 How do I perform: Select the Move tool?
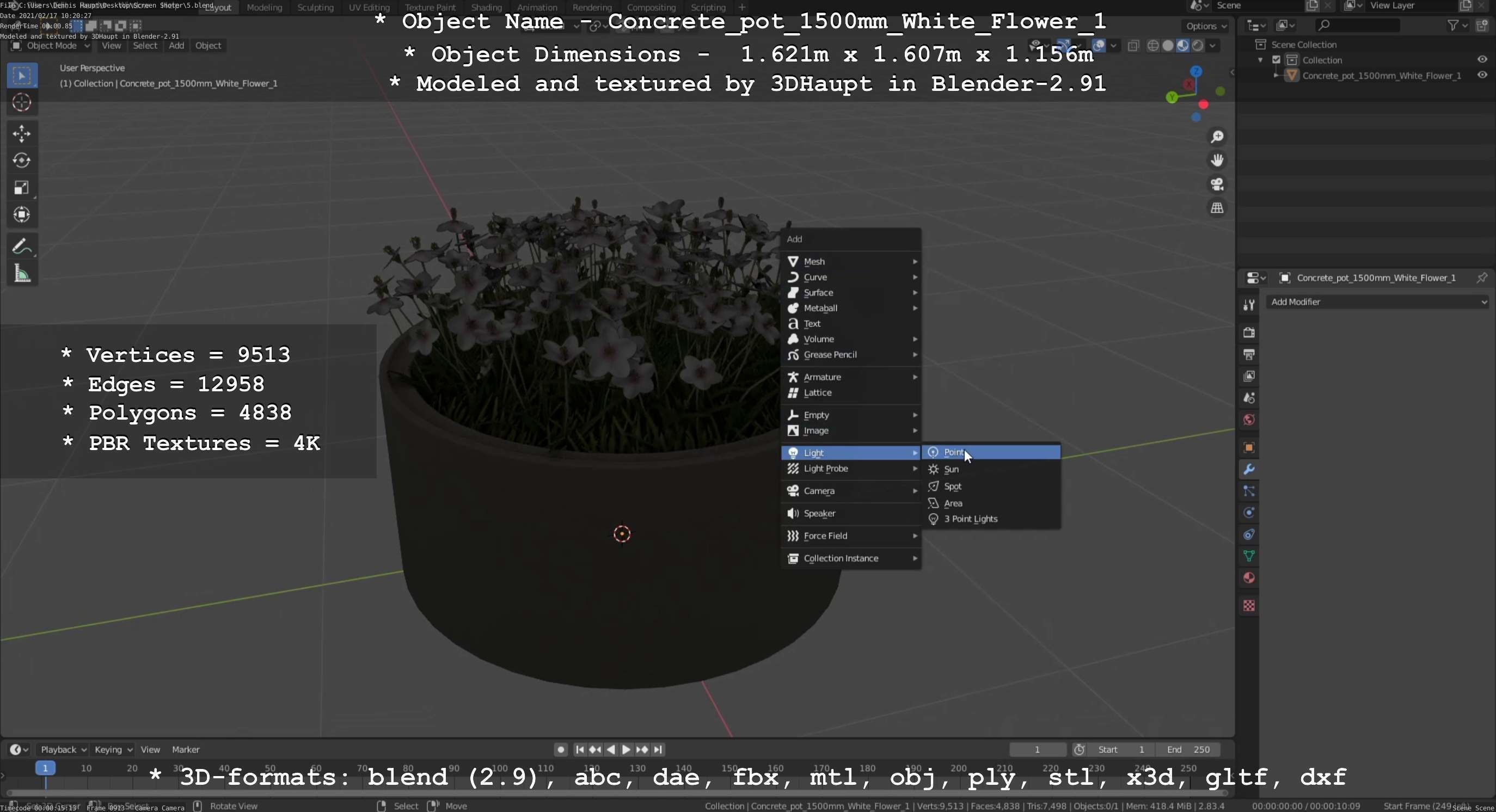tap(21, 134)
